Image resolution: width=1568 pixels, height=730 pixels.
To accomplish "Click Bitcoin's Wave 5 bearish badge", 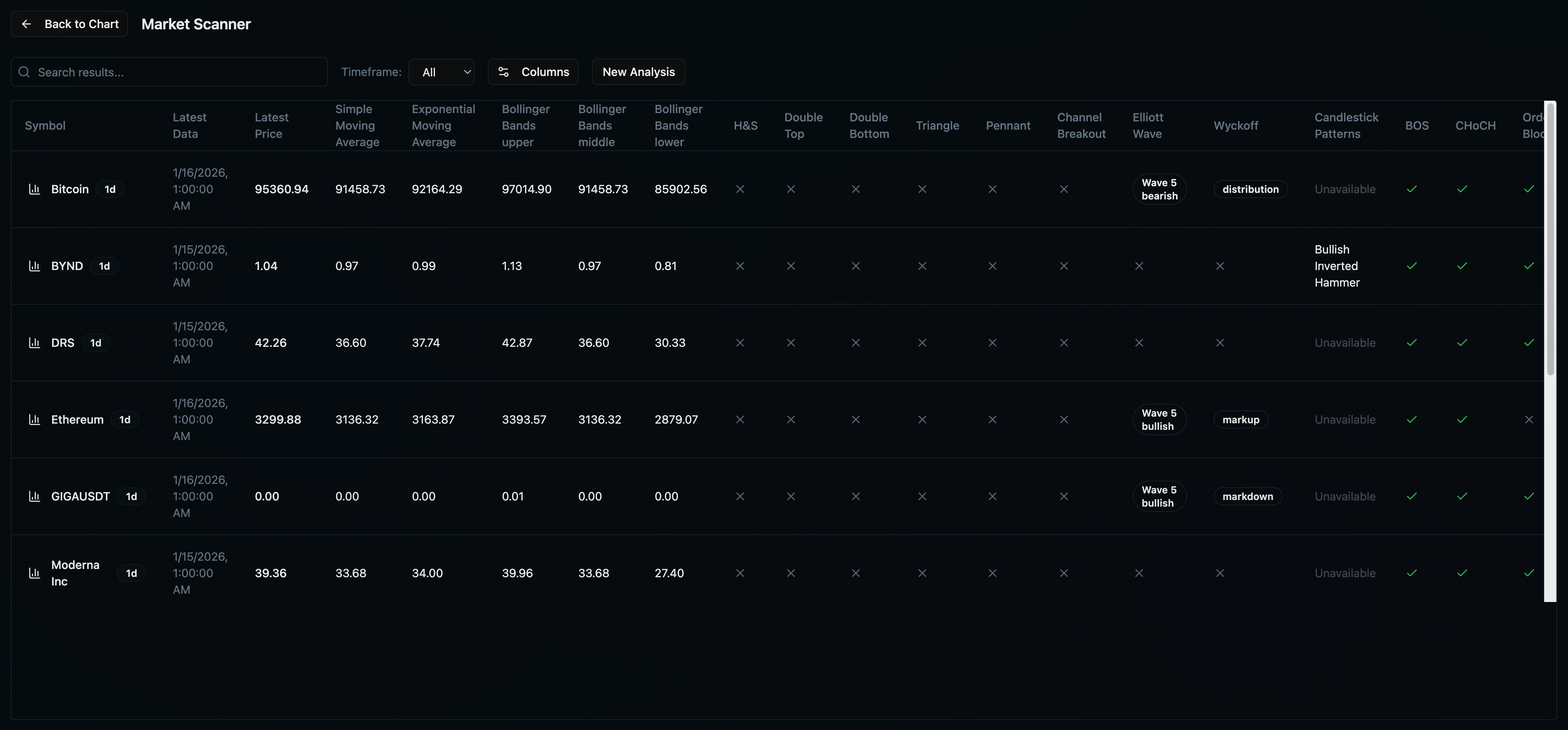I will [x=1159, y=189].
